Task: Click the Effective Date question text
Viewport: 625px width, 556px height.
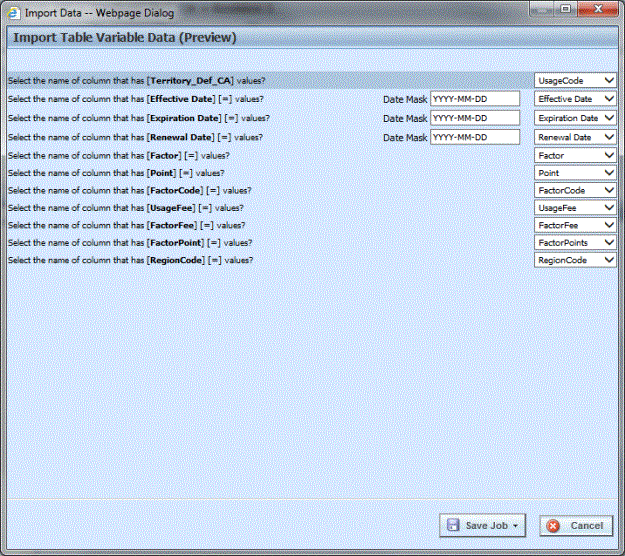Action: pos(136,99)
